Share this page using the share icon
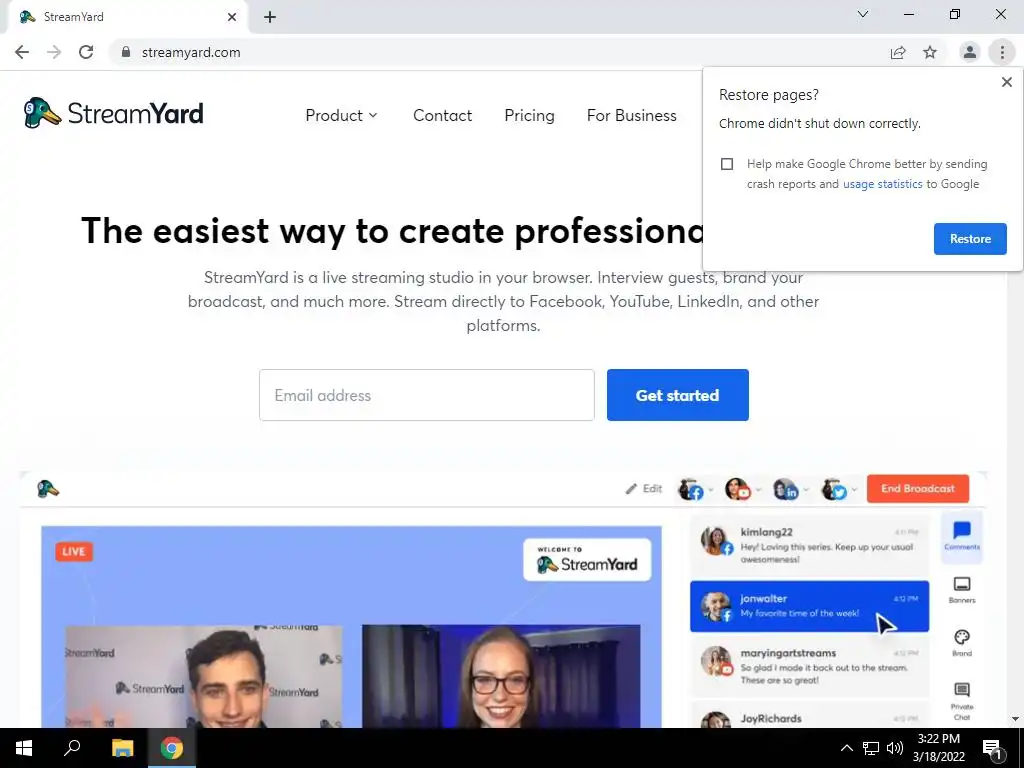 tap(898, 52)
